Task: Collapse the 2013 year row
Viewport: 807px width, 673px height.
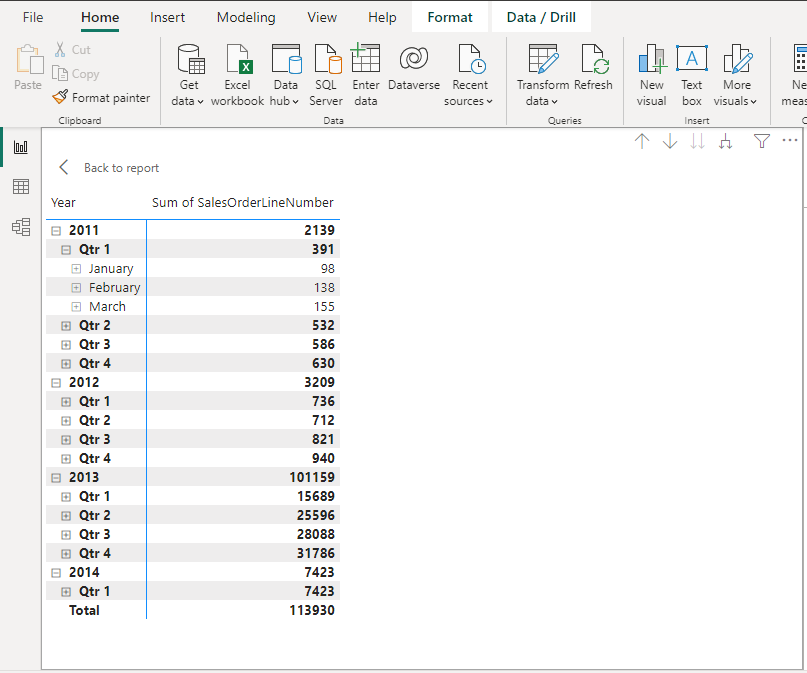Action: pyautogui.click(x=56, y=478)
